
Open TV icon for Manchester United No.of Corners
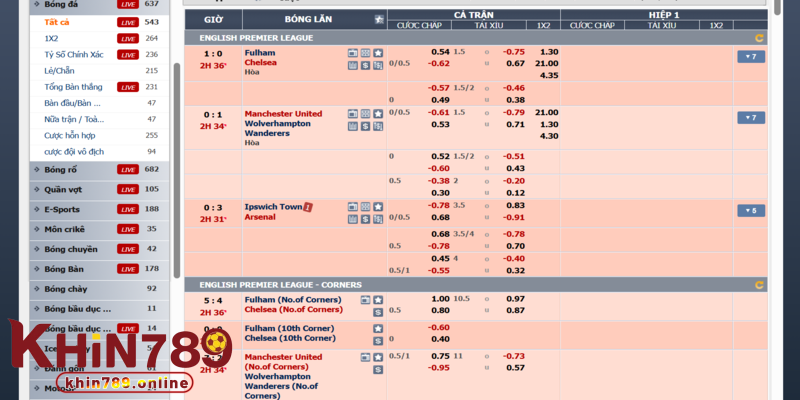pos(365,357)
